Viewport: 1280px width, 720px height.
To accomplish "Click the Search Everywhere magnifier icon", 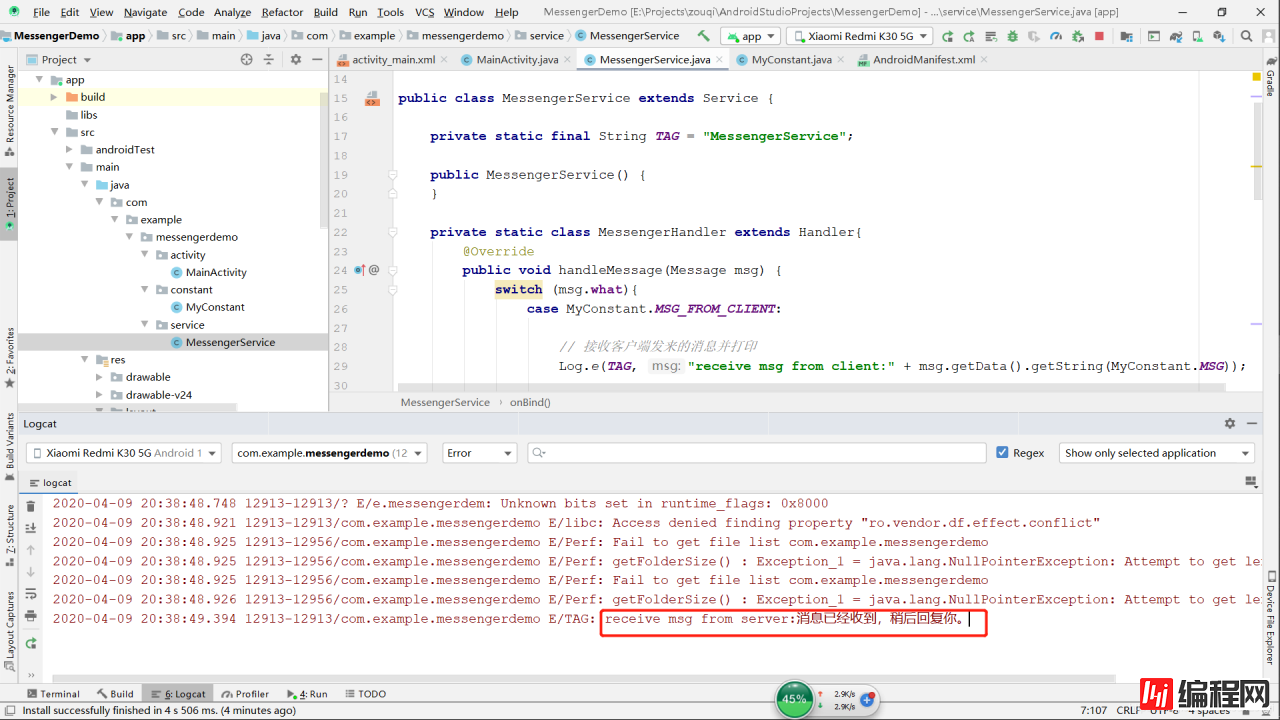I will click(x=1247, y=36).
